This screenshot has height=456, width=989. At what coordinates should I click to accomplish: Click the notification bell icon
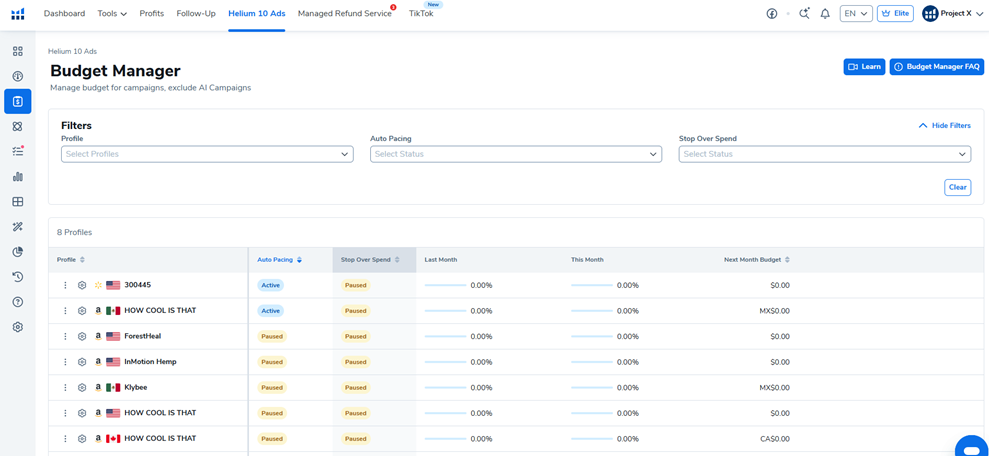pos(825,14)
